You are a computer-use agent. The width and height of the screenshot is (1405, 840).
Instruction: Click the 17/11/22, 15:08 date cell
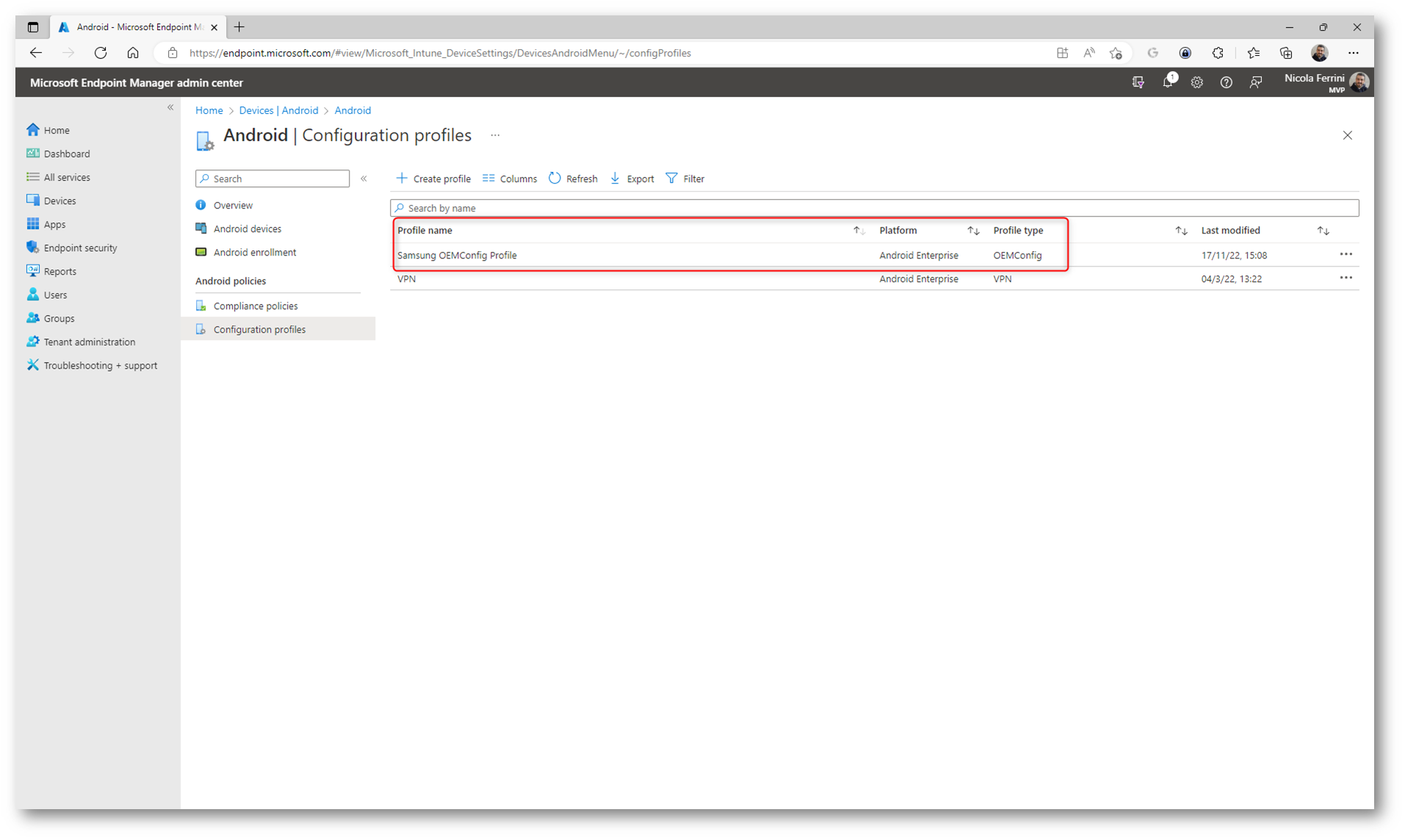tap(1234, 256)
